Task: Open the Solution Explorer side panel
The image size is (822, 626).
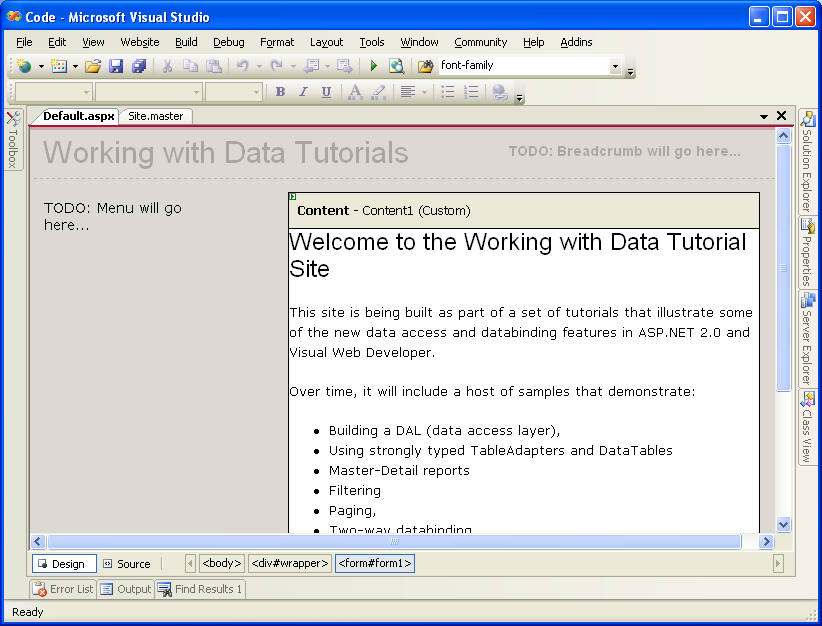Action: click(x=807, y=161)
